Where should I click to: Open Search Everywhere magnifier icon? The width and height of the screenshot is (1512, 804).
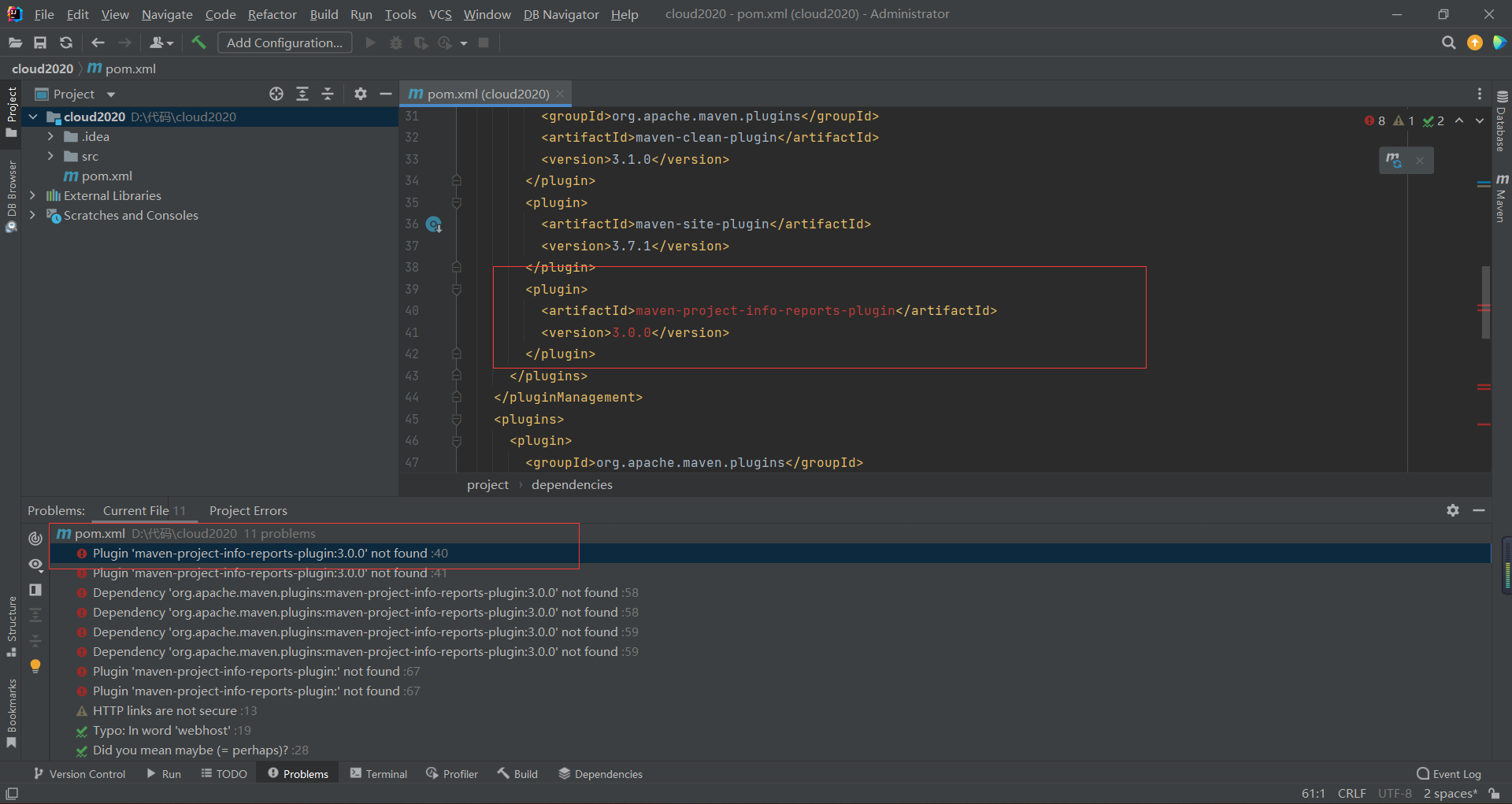1448,43
